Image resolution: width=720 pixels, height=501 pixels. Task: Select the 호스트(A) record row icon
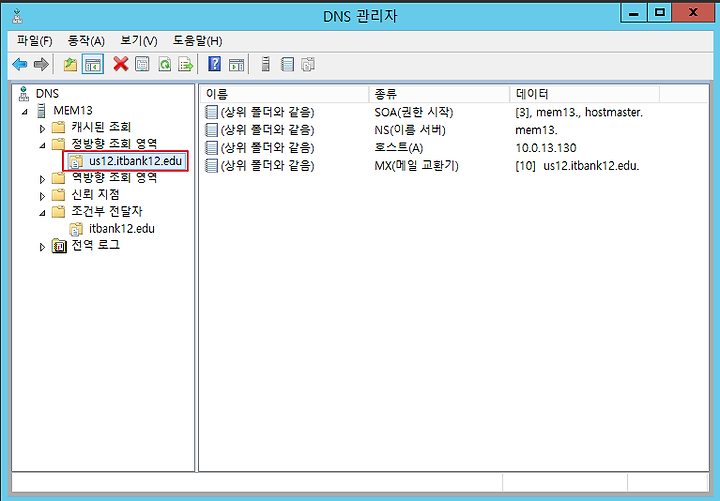(211, 148)
